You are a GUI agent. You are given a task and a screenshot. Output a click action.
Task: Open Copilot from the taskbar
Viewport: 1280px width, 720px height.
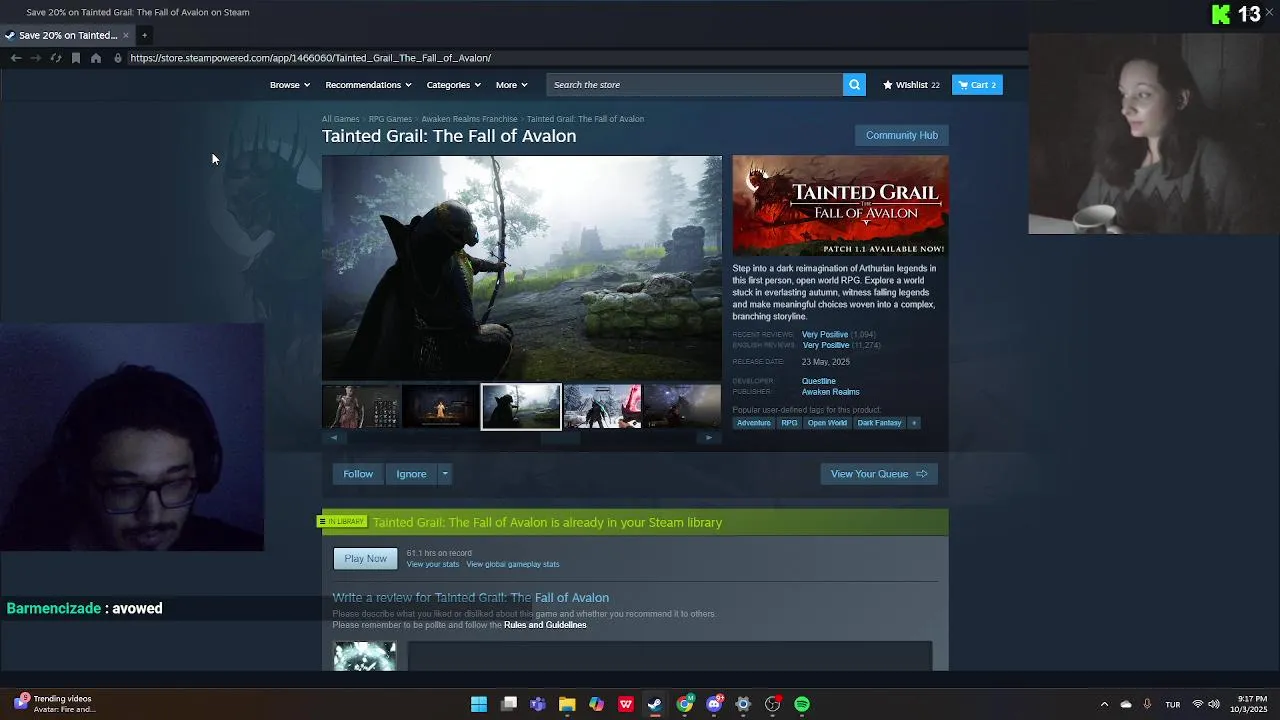pyautogui.click(x=596, y=704)
